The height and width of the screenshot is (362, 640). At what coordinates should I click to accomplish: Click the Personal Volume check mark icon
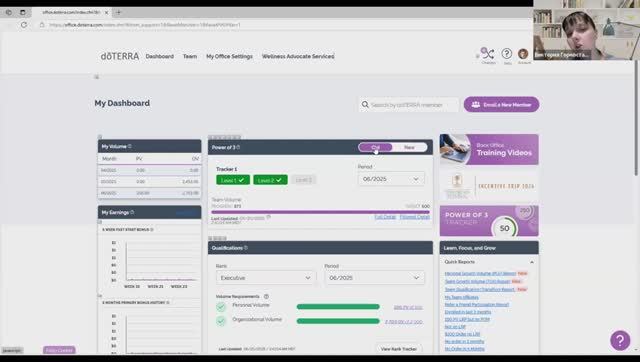pos(221,306)
